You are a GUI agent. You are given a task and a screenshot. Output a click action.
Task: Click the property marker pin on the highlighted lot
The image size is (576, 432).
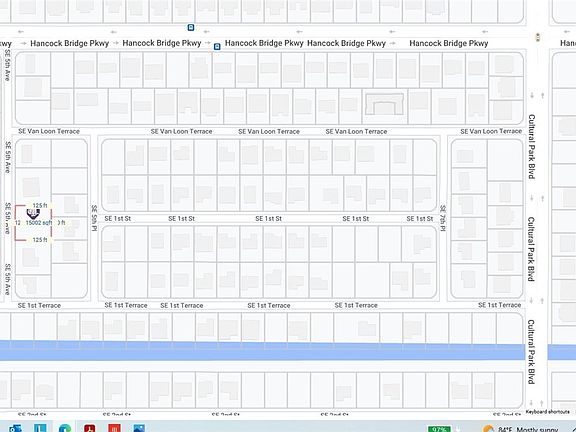33,213
